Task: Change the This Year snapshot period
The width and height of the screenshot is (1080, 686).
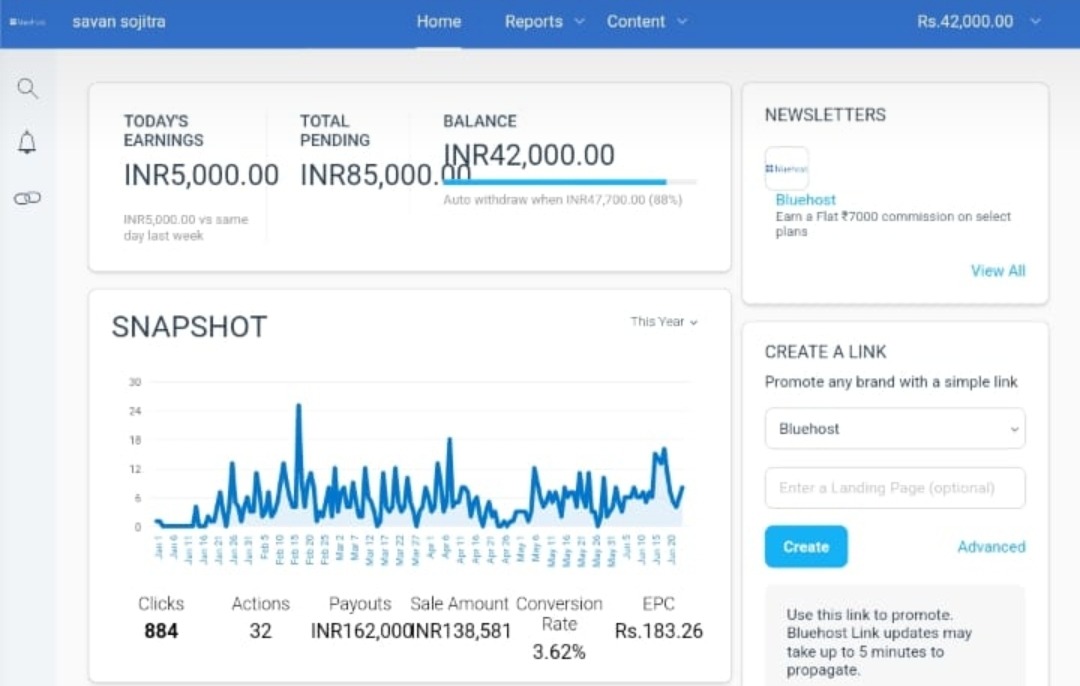Action: pyautogui.click(x=663, y=322)
